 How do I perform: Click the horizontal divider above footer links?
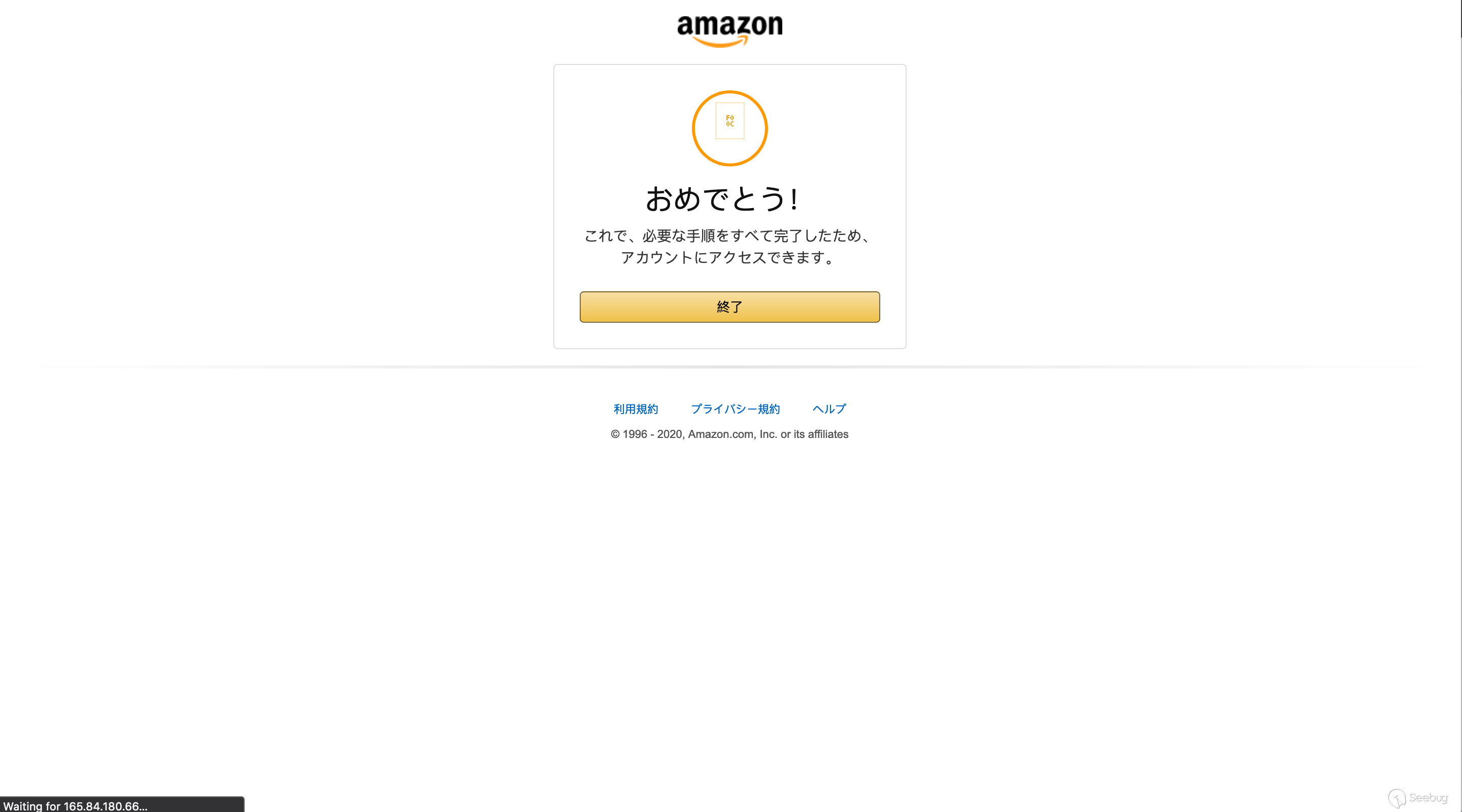click(x=729, y=367)
